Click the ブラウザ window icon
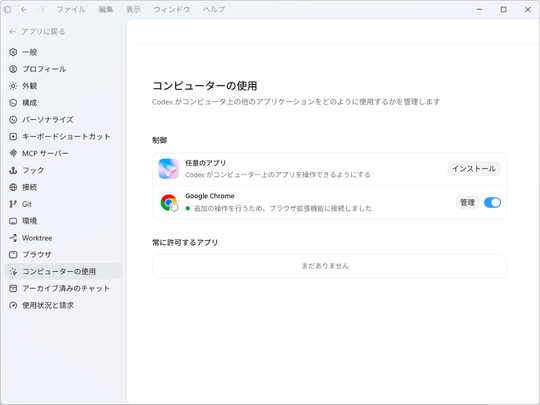Screen dimensions: 540x405 13,255
